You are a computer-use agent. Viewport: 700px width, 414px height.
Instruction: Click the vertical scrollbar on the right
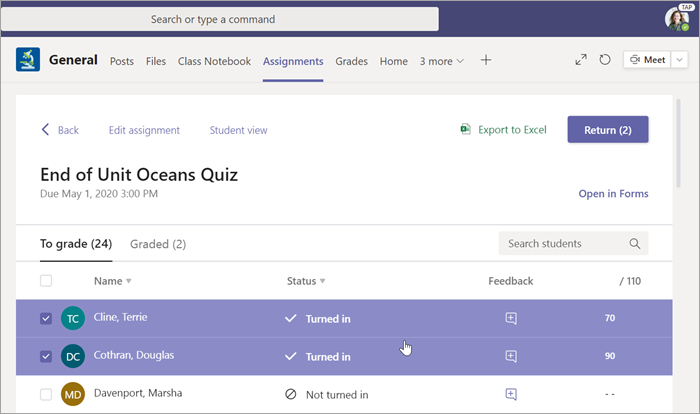point(678,143)
